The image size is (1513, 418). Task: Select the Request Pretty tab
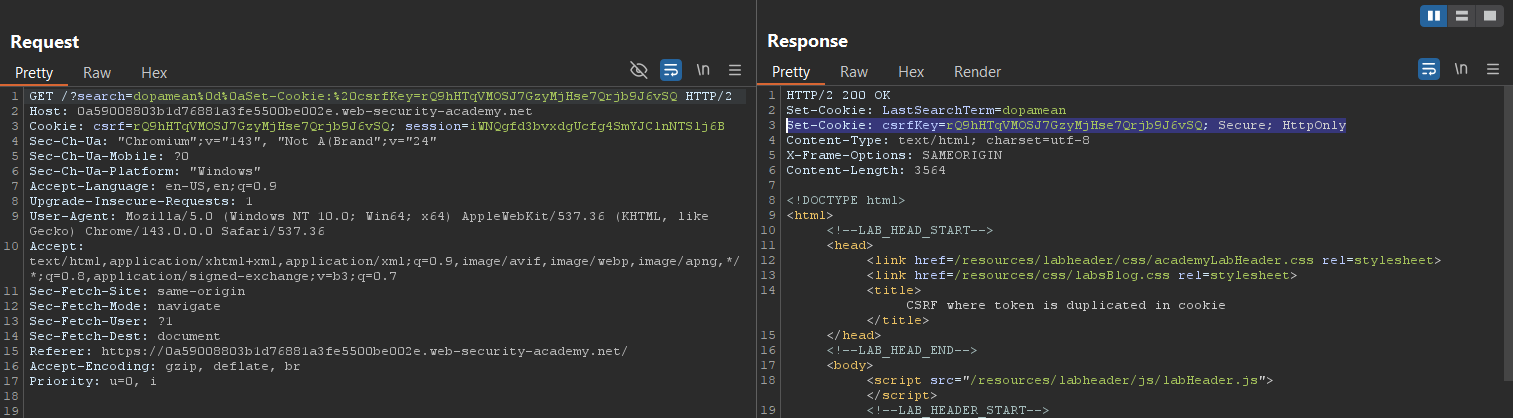point(34,72)
